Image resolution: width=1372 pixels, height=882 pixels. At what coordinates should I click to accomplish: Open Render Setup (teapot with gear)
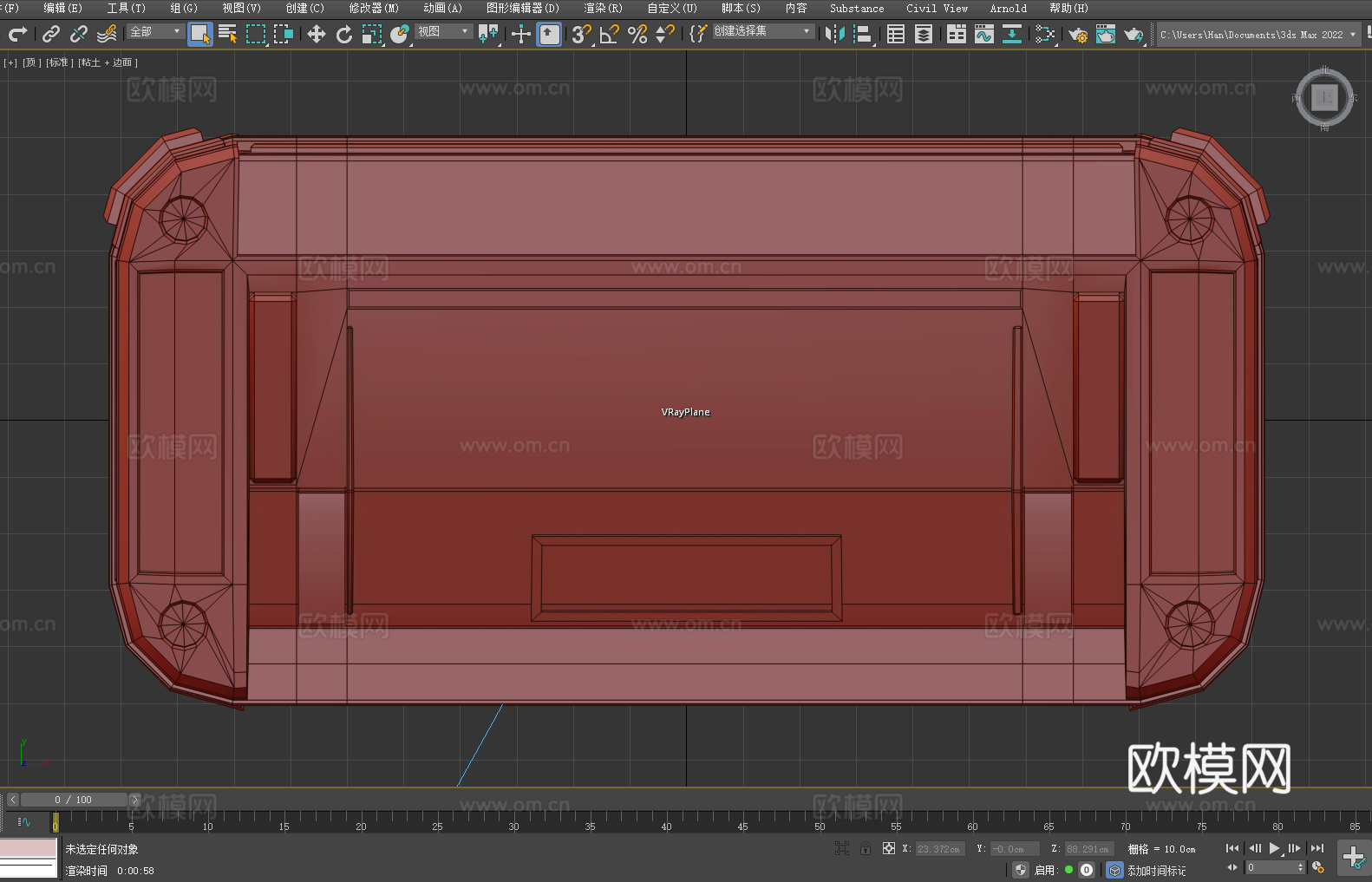1078,34
